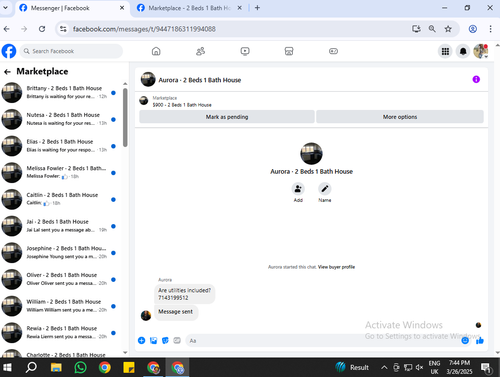This screenshot has width=500, height=377.
Task: Click the Facebook logo icon
Action: 9,51
